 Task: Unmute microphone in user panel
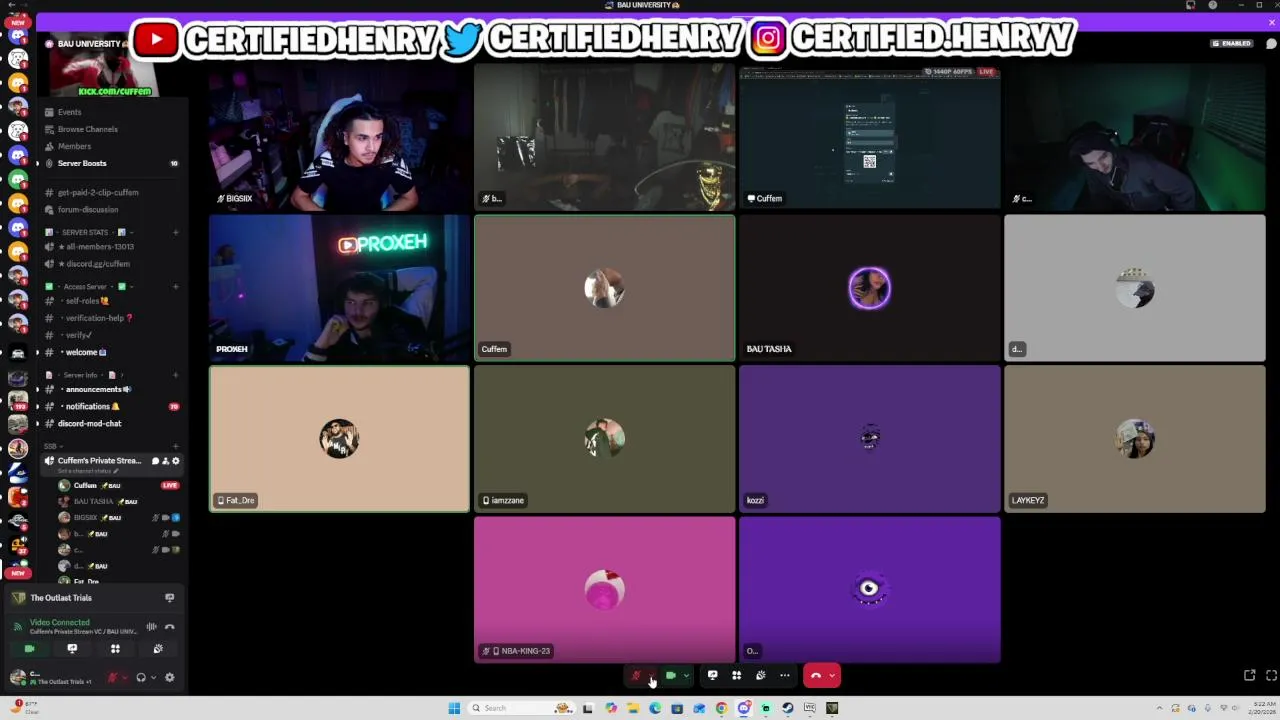[x=112, y=677]
